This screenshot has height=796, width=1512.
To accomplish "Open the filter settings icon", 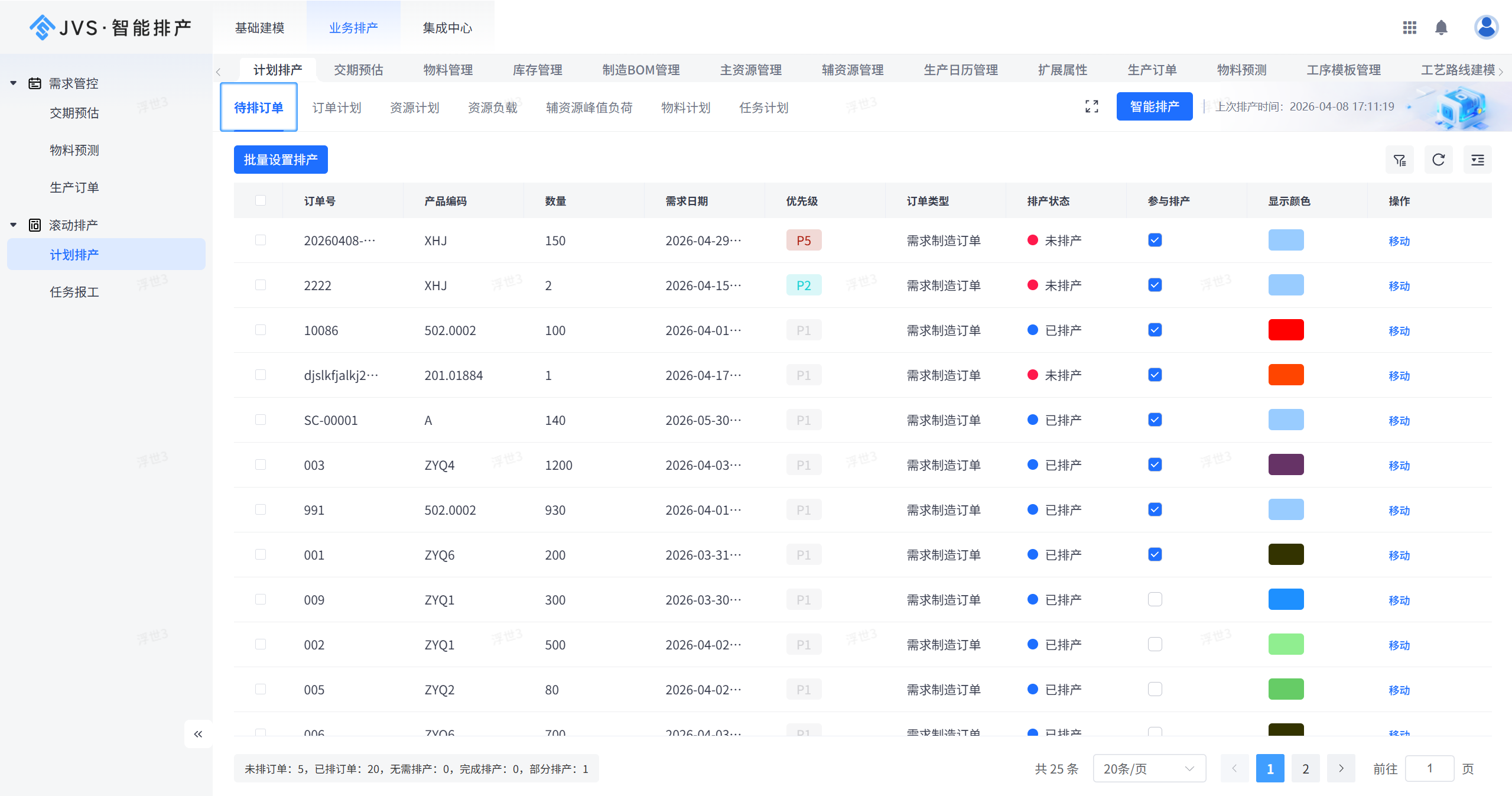I will (x=1399, y=160).
